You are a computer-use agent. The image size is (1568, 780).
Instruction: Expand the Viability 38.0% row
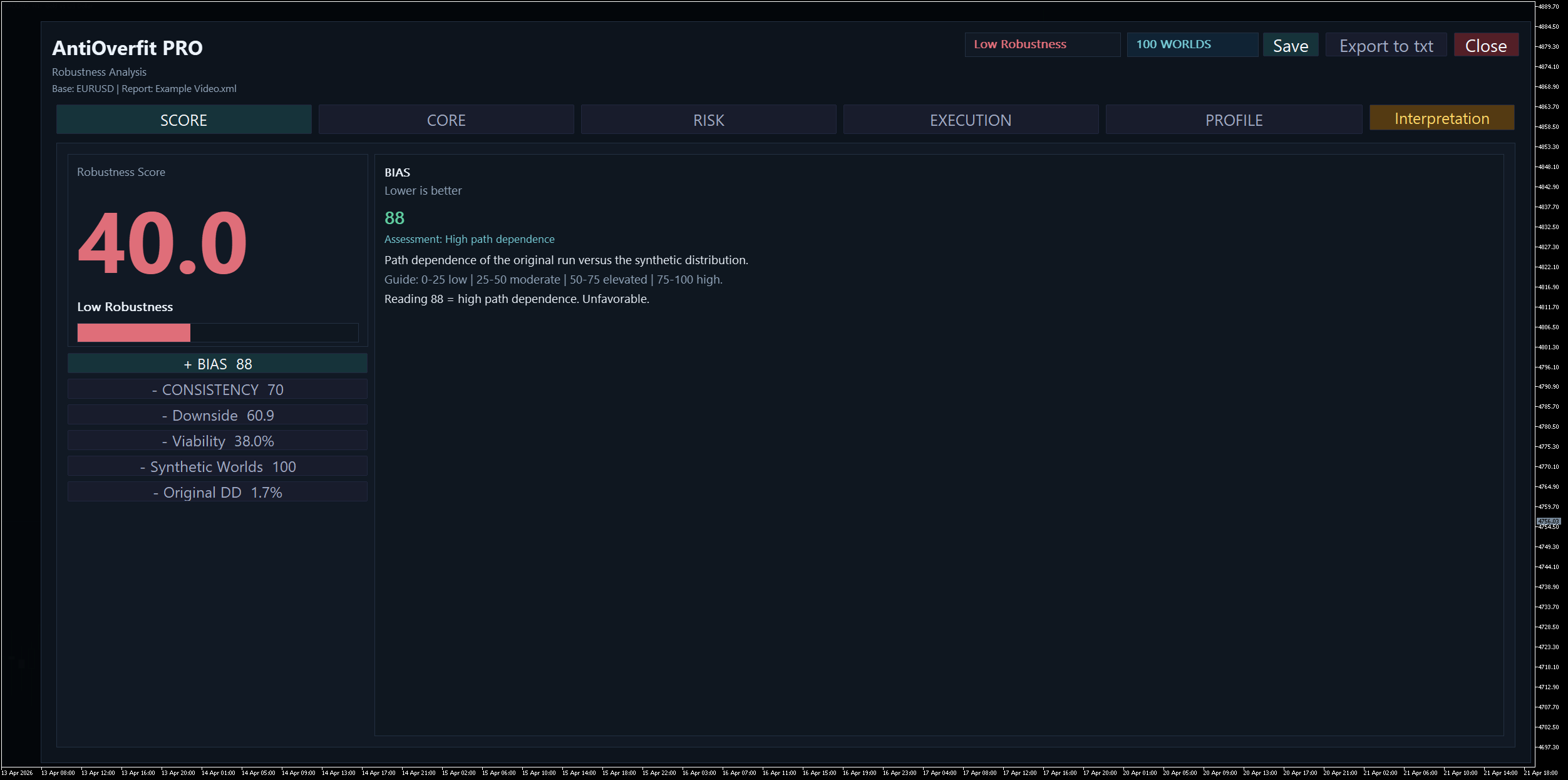pyautogui.click(x=217, y=441)
